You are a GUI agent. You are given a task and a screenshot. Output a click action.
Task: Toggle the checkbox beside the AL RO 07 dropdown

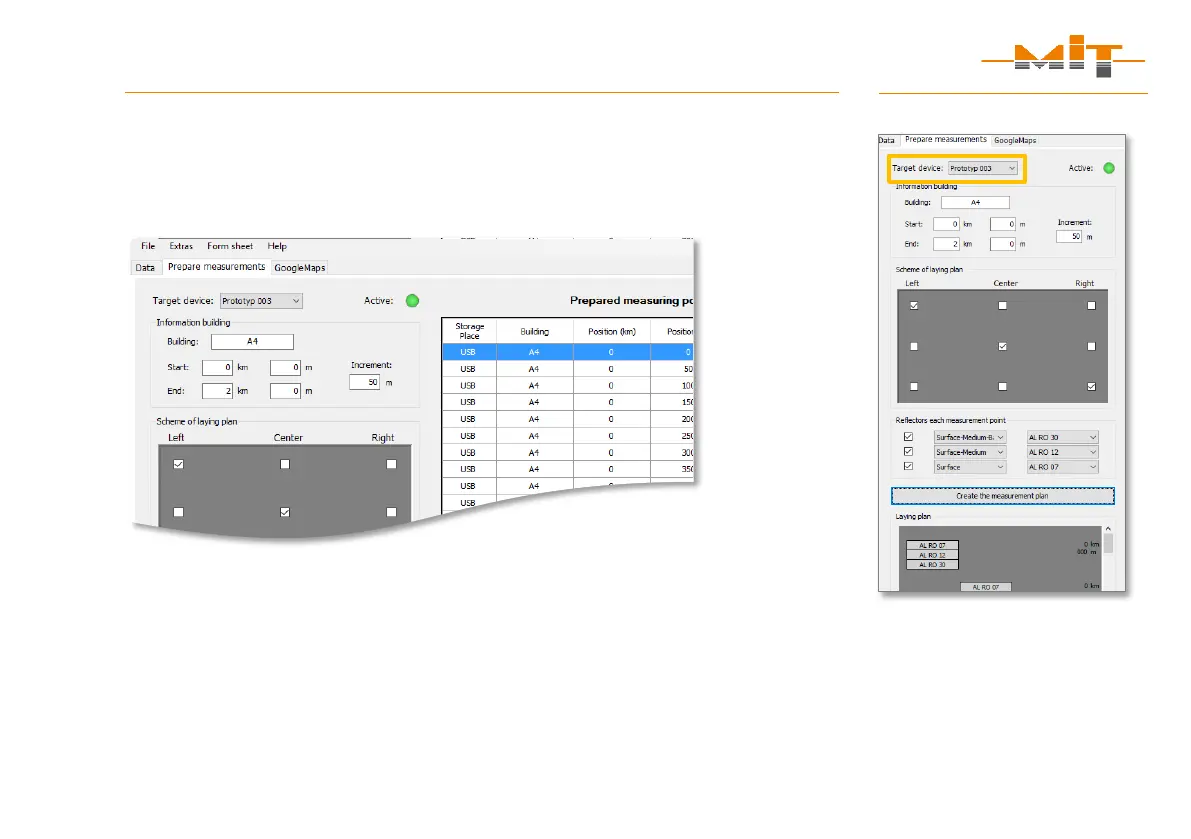908,467
